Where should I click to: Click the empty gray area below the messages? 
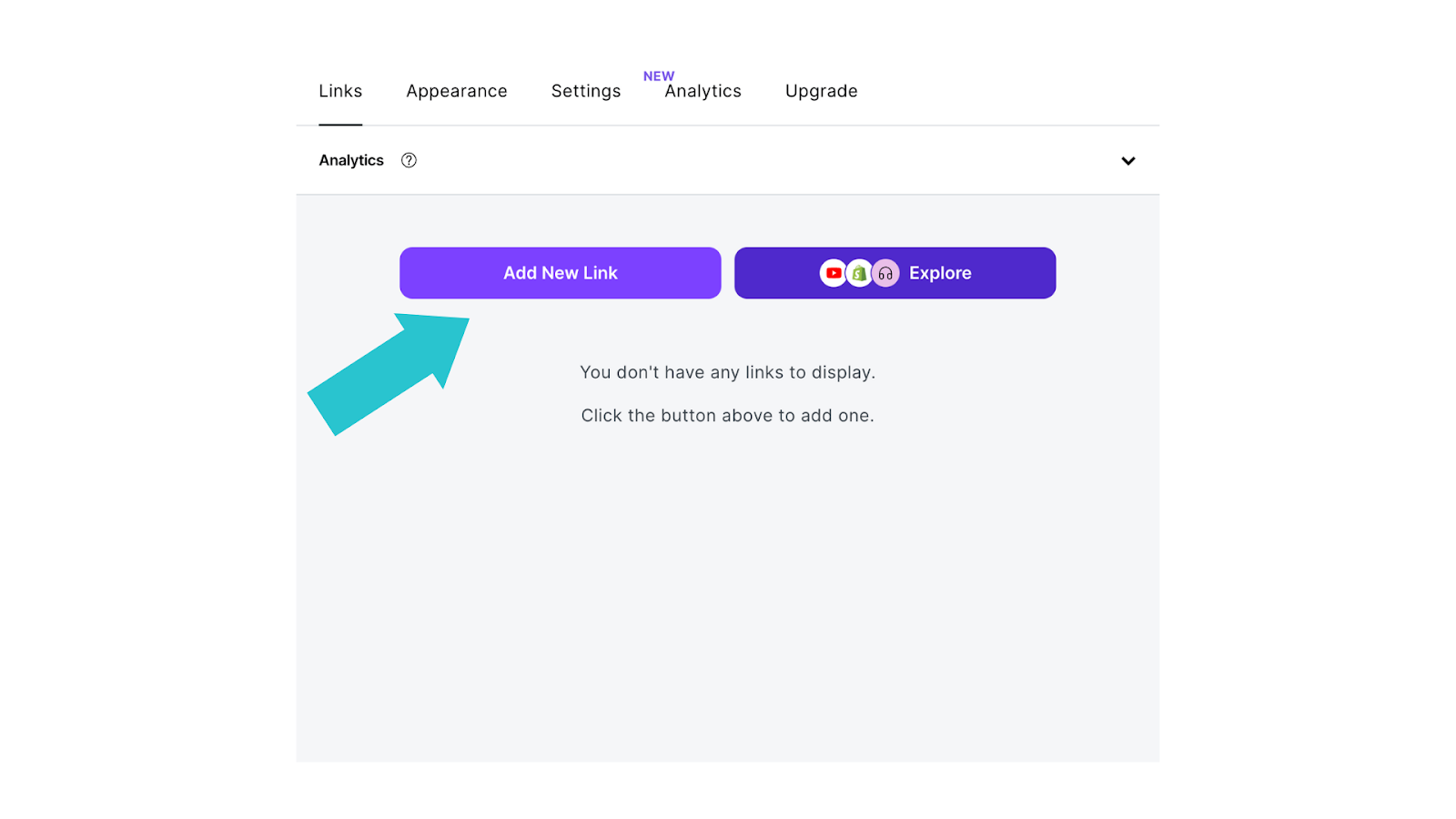click(728, 591)
